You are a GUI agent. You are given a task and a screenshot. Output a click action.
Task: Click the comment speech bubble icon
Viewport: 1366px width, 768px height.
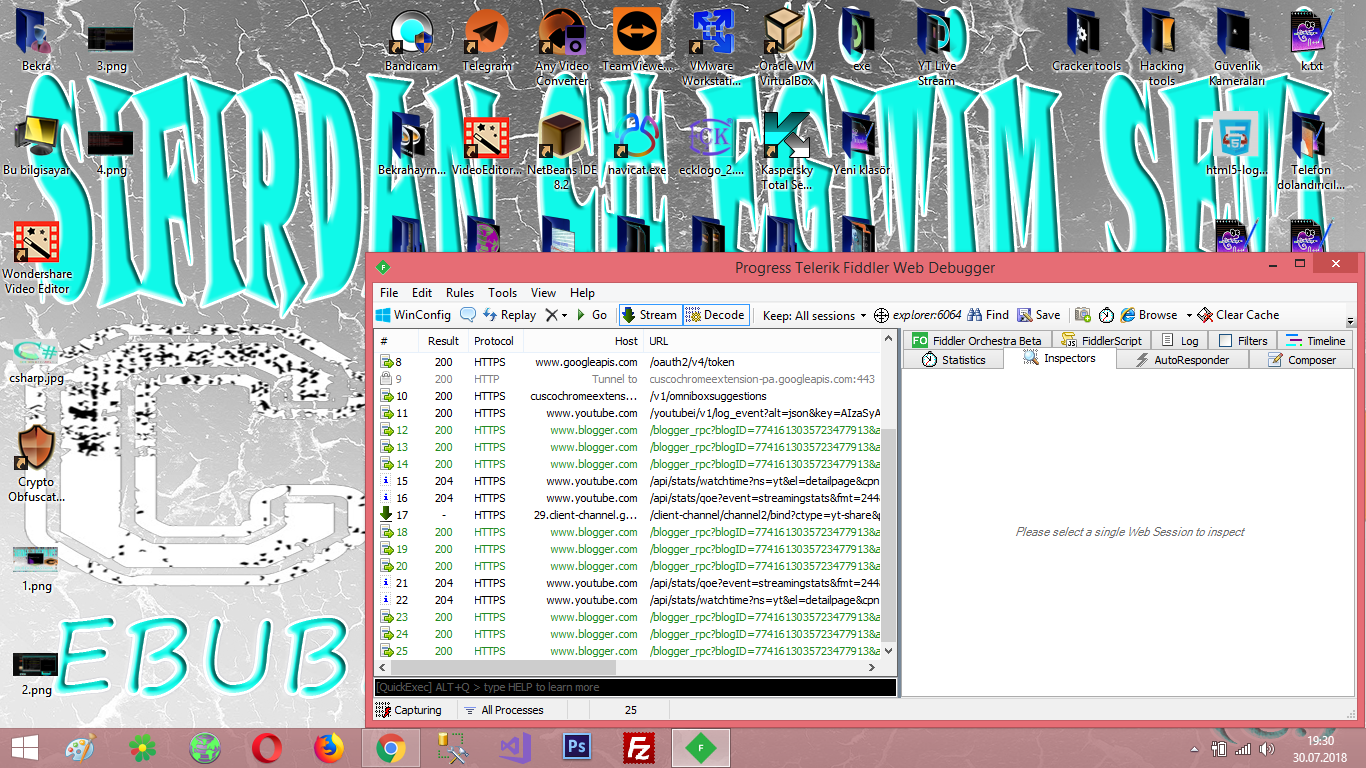(x=467, y=315)
